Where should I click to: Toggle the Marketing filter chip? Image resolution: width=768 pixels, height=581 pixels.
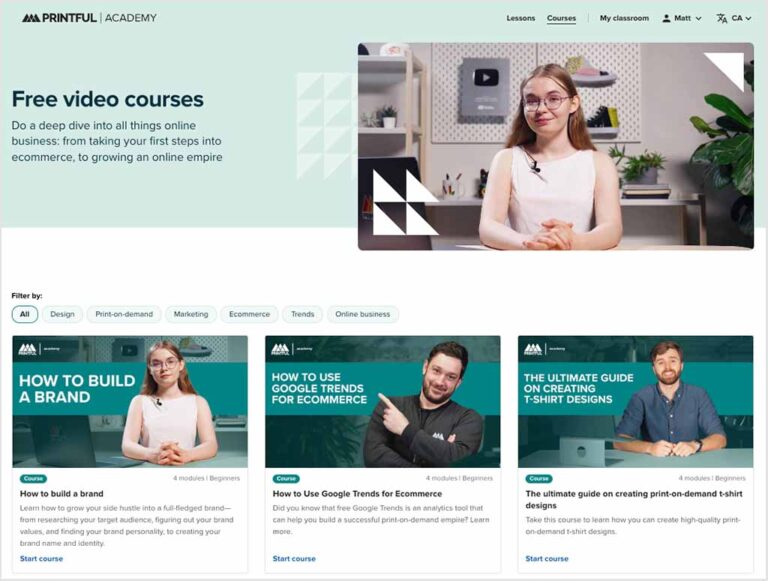coord(191,314)
